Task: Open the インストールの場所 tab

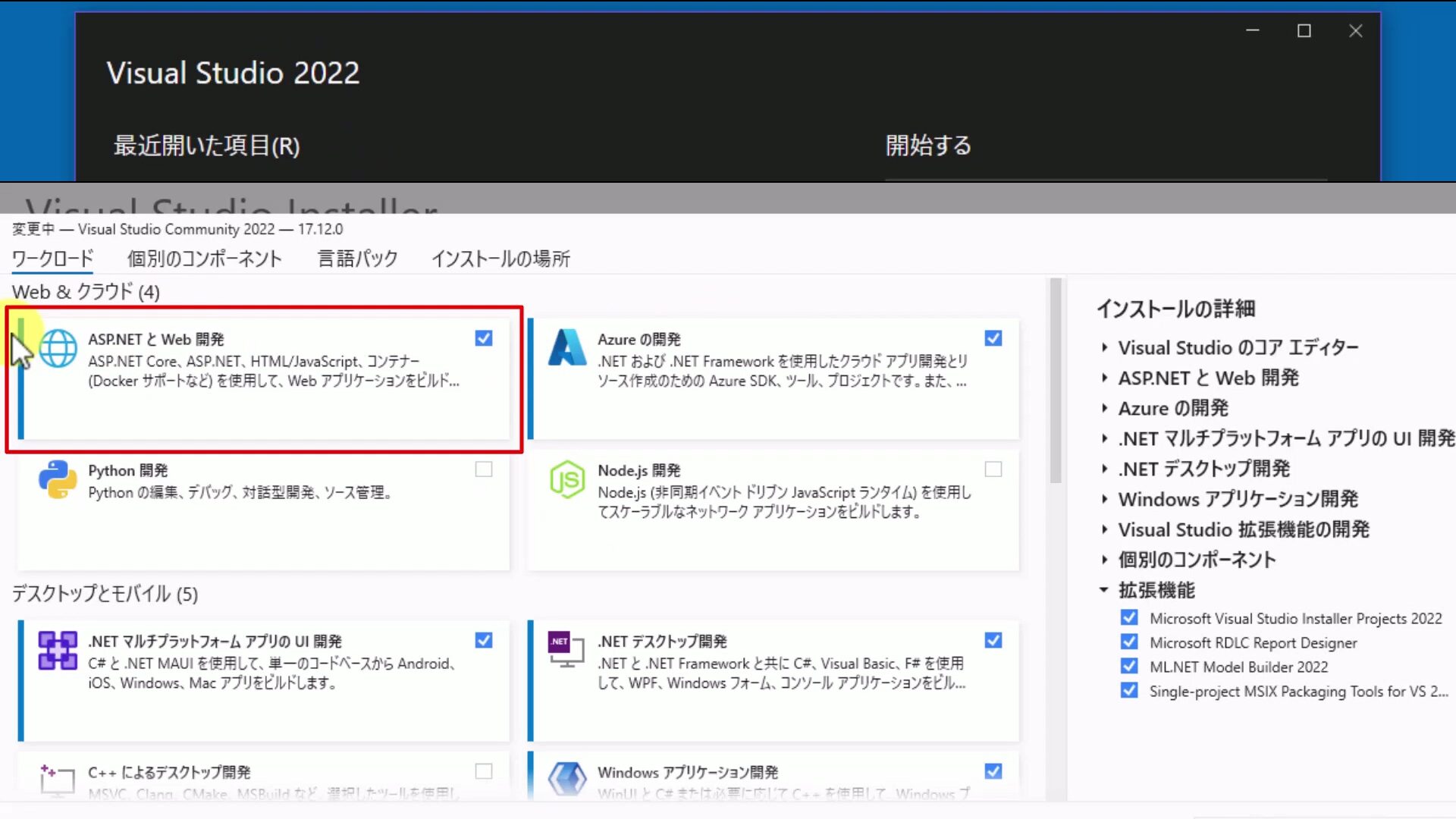Action: click(500, 259)
